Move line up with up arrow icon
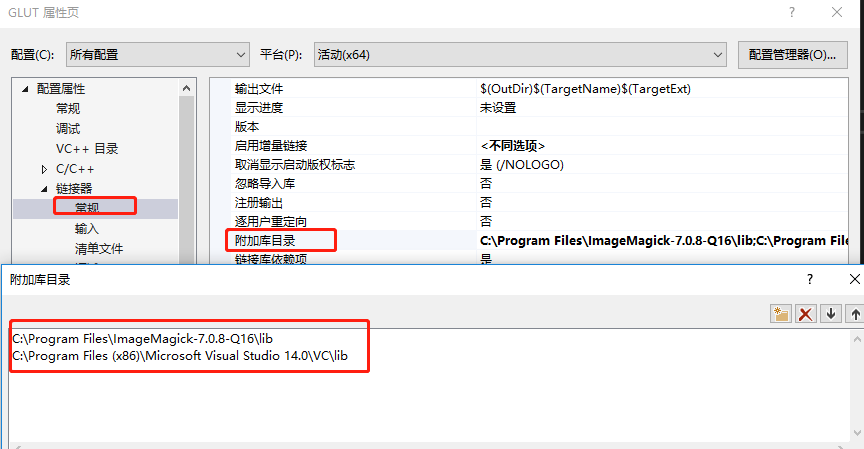 855,313
